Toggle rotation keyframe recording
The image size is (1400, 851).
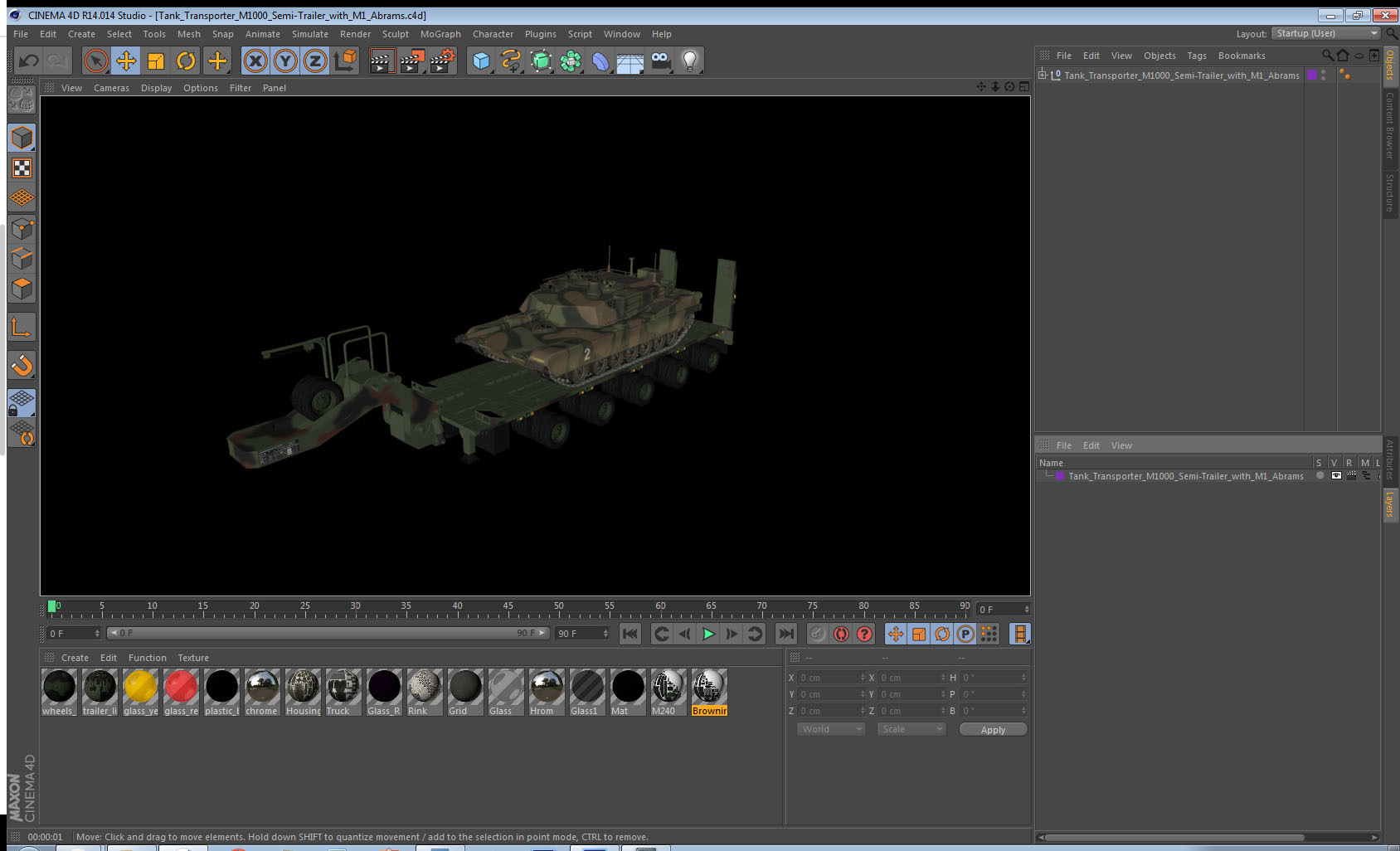point(942,634)
